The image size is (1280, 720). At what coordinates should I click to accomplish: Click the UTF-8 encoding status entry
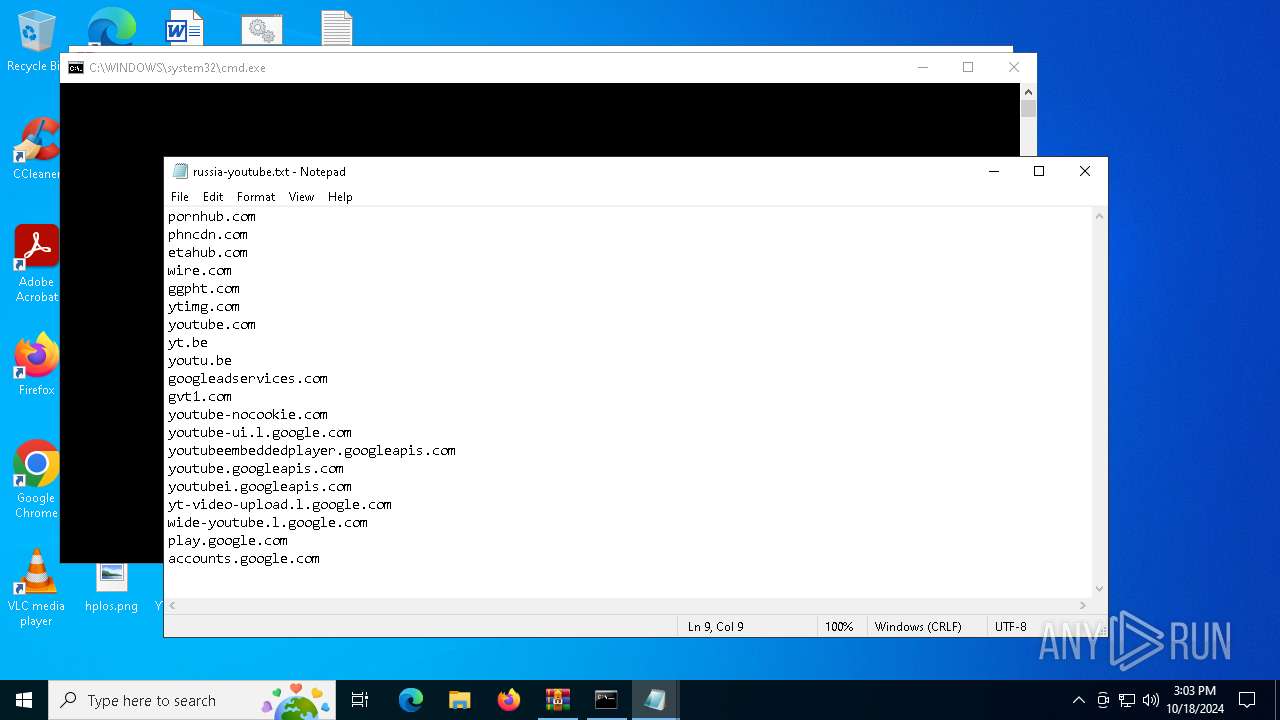(1011, 627)
